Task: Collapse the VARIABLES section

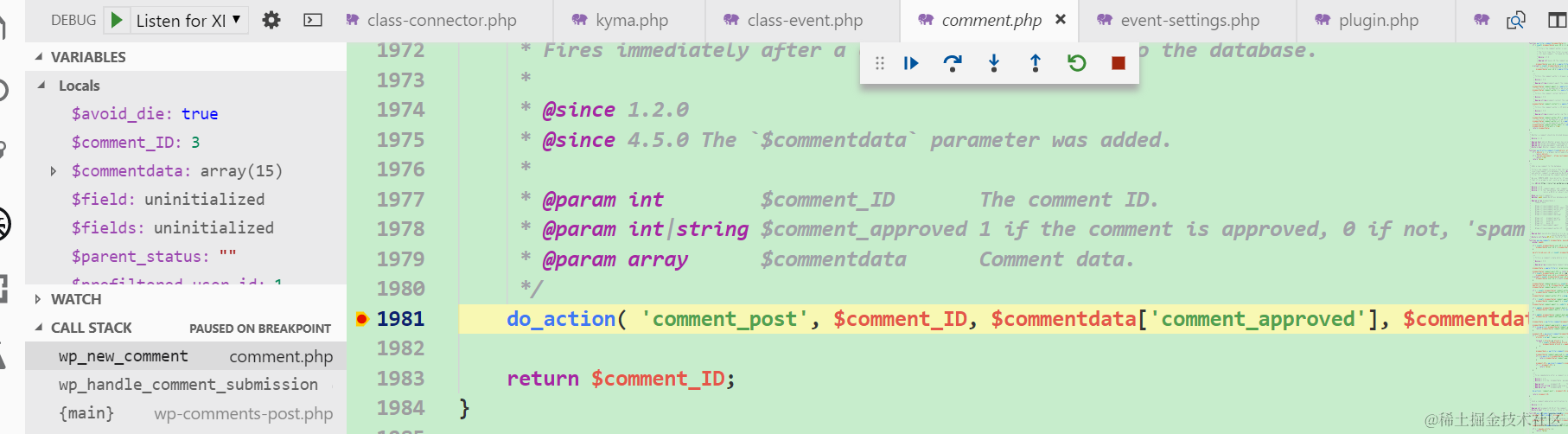Action: point(39,57)
